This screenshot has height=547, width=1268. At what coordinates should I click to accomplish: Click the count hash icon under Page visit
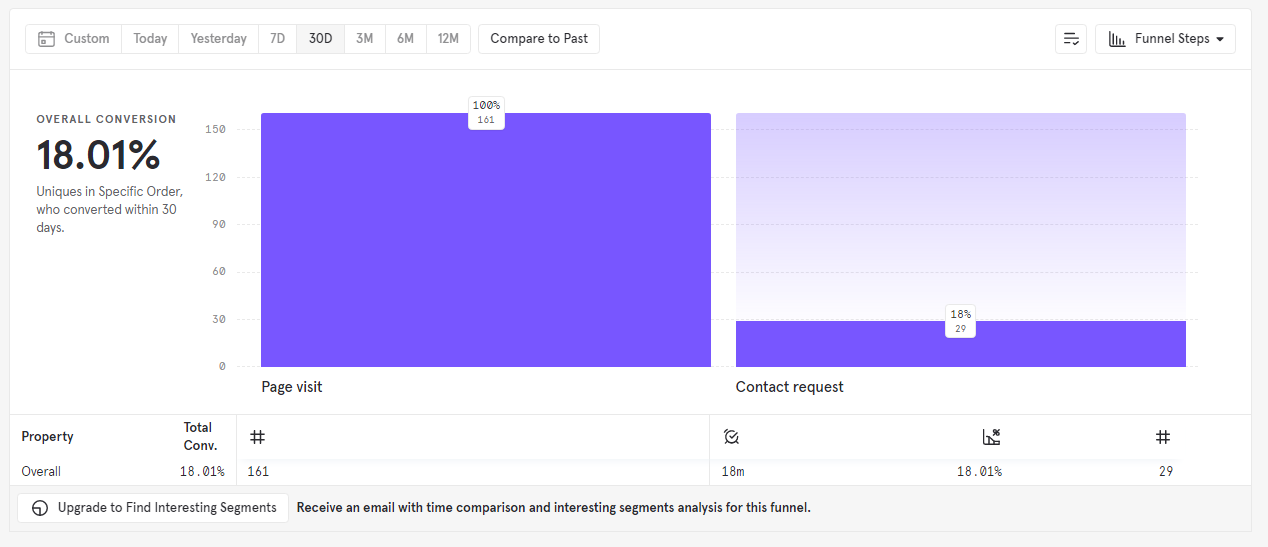(257, 437)
